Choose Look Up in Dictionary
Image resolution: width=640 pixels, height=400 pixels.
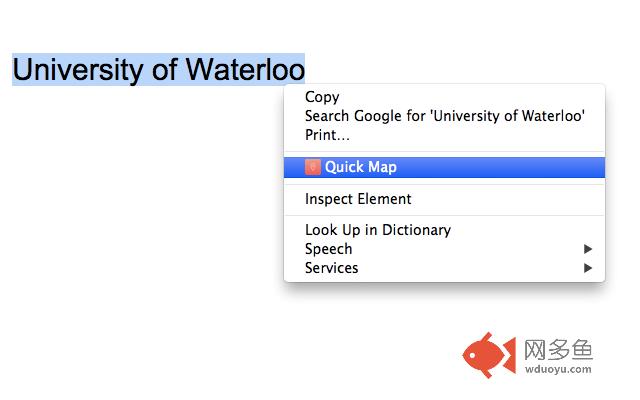coord(377,230)
